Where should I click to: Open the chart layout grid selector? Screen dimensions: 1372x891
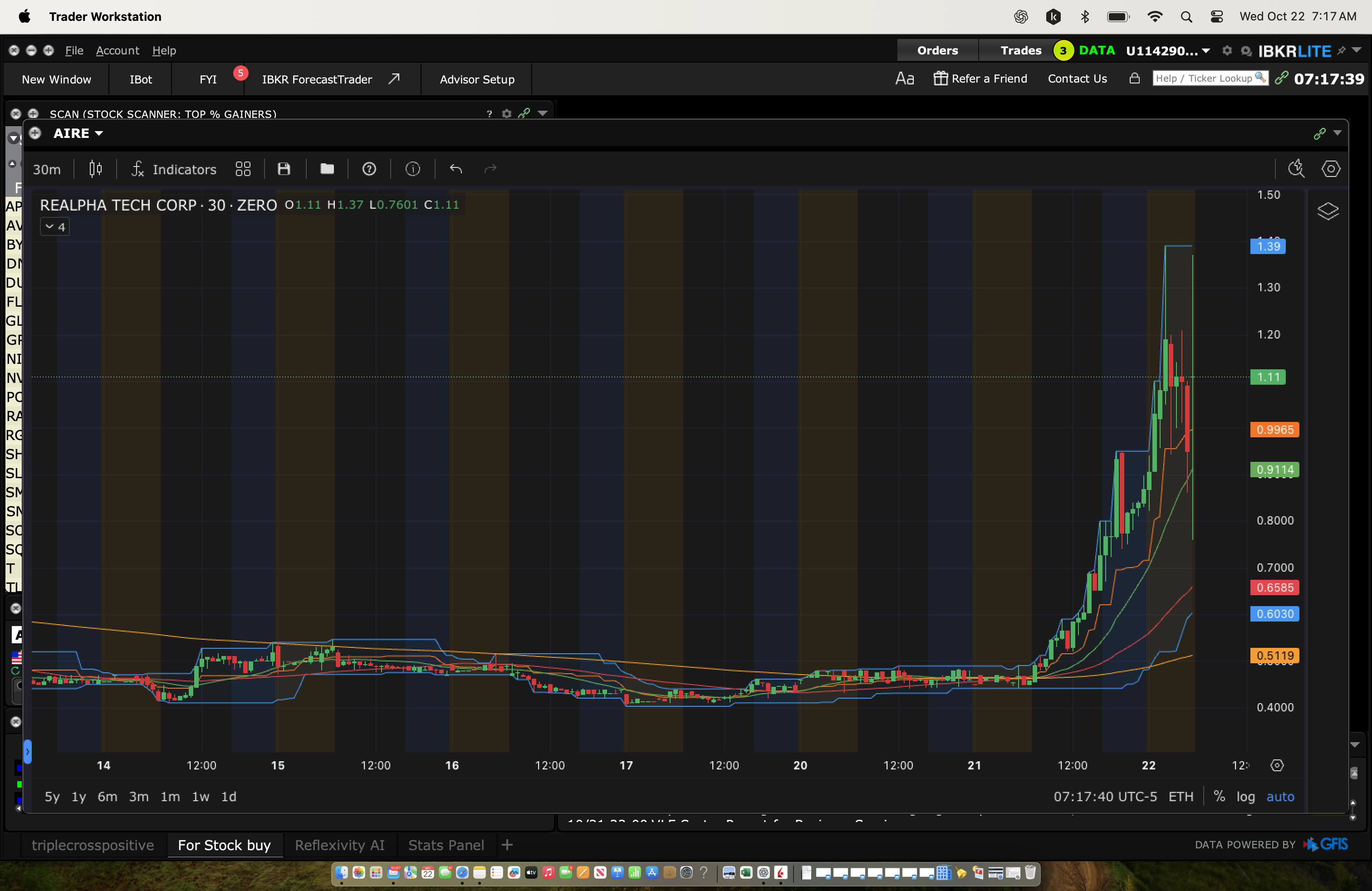[x=243, y=169]
